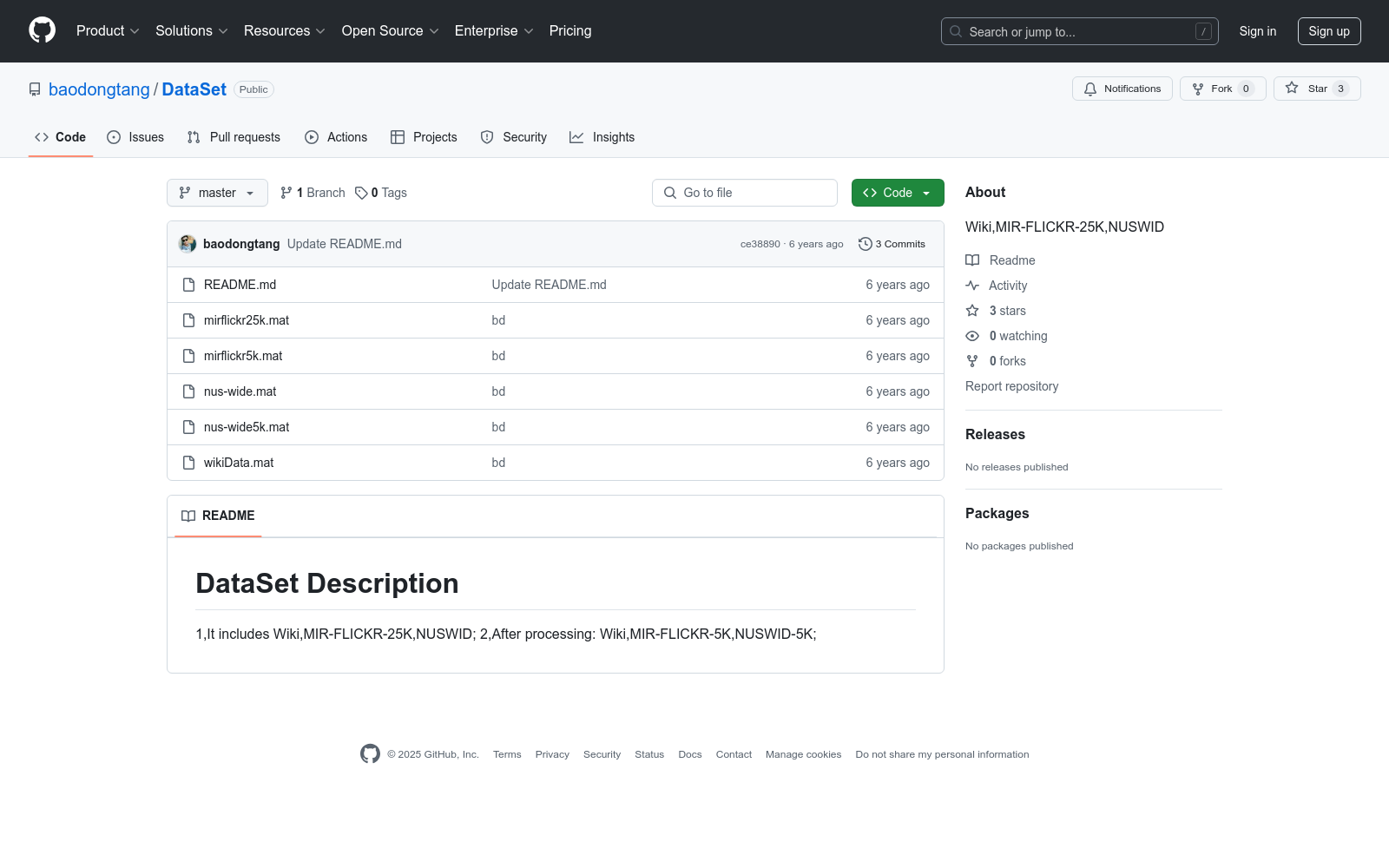
Task: Click the pulse icon beside Activity
Action: tap(972, 286)
